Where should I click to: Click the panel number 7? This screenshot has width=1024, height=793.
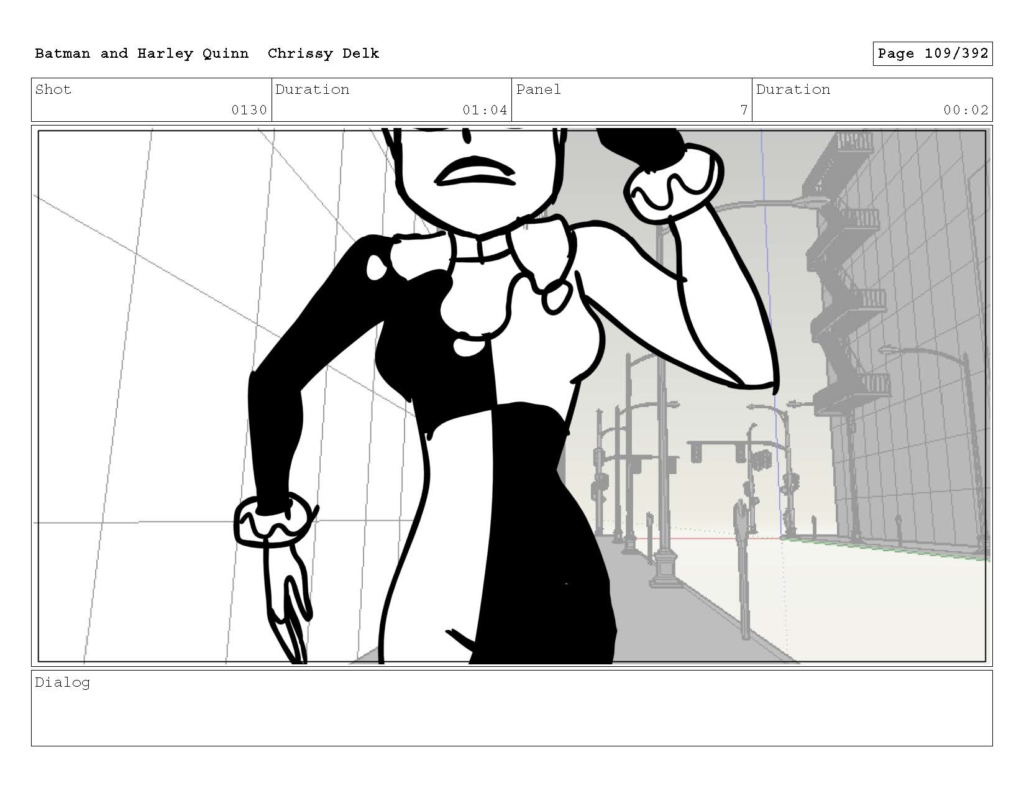click(743, 110)
